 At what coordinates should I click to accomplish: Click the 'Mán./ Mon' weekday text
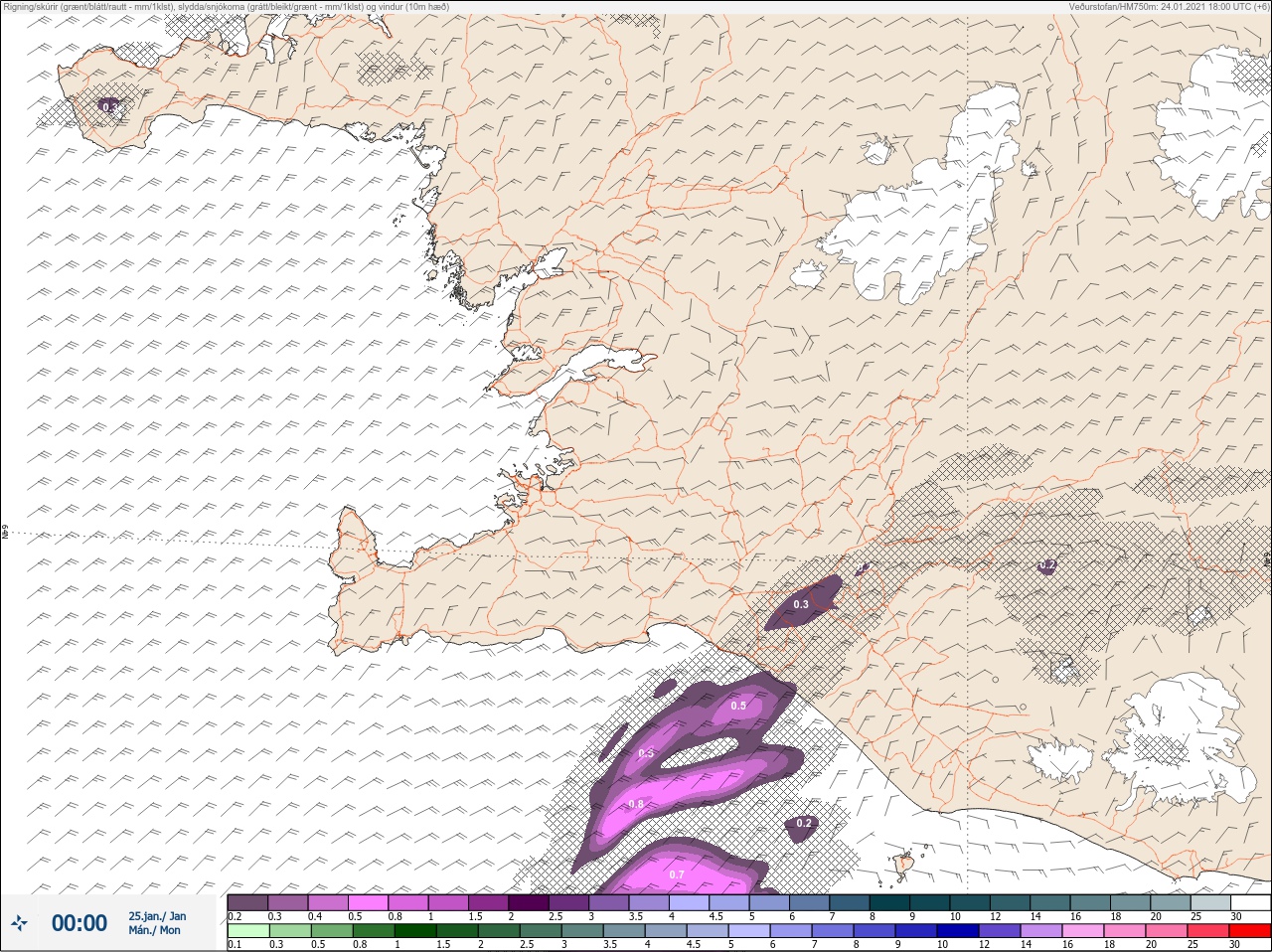[x=154, y=930]
